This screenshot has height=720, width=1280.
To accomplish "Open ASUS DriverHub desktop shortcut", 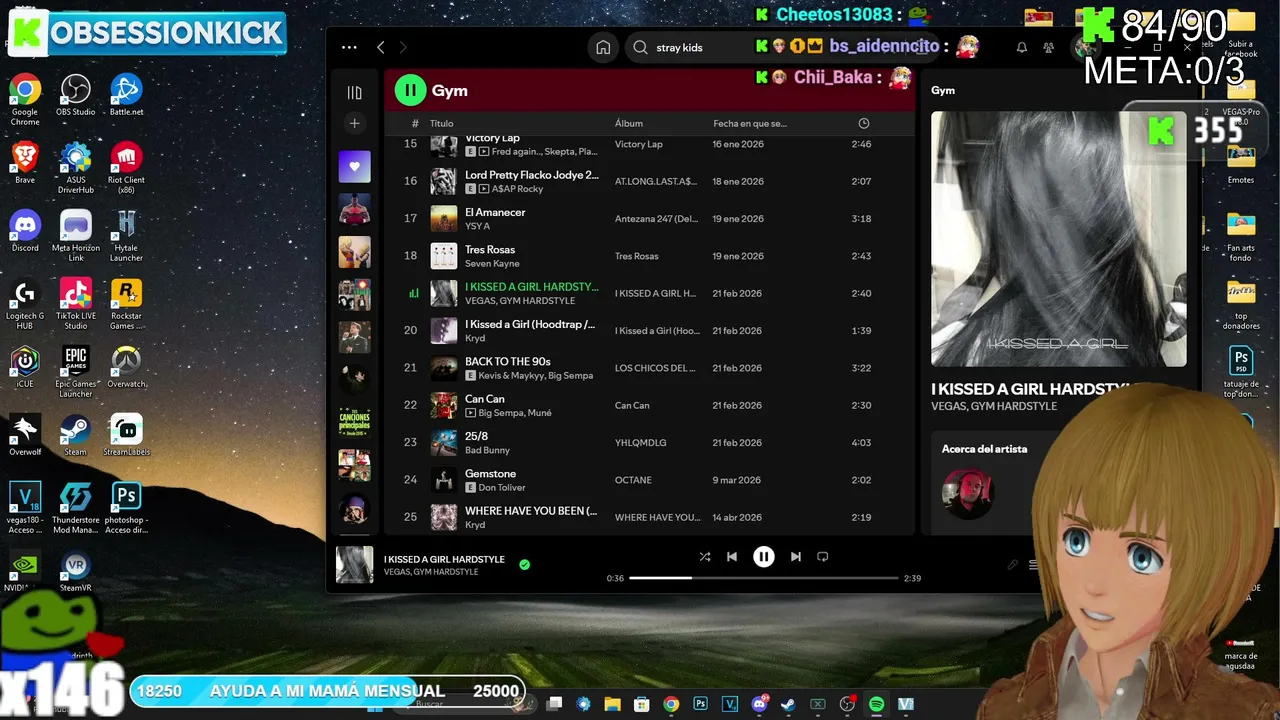I will coord(75,168).
